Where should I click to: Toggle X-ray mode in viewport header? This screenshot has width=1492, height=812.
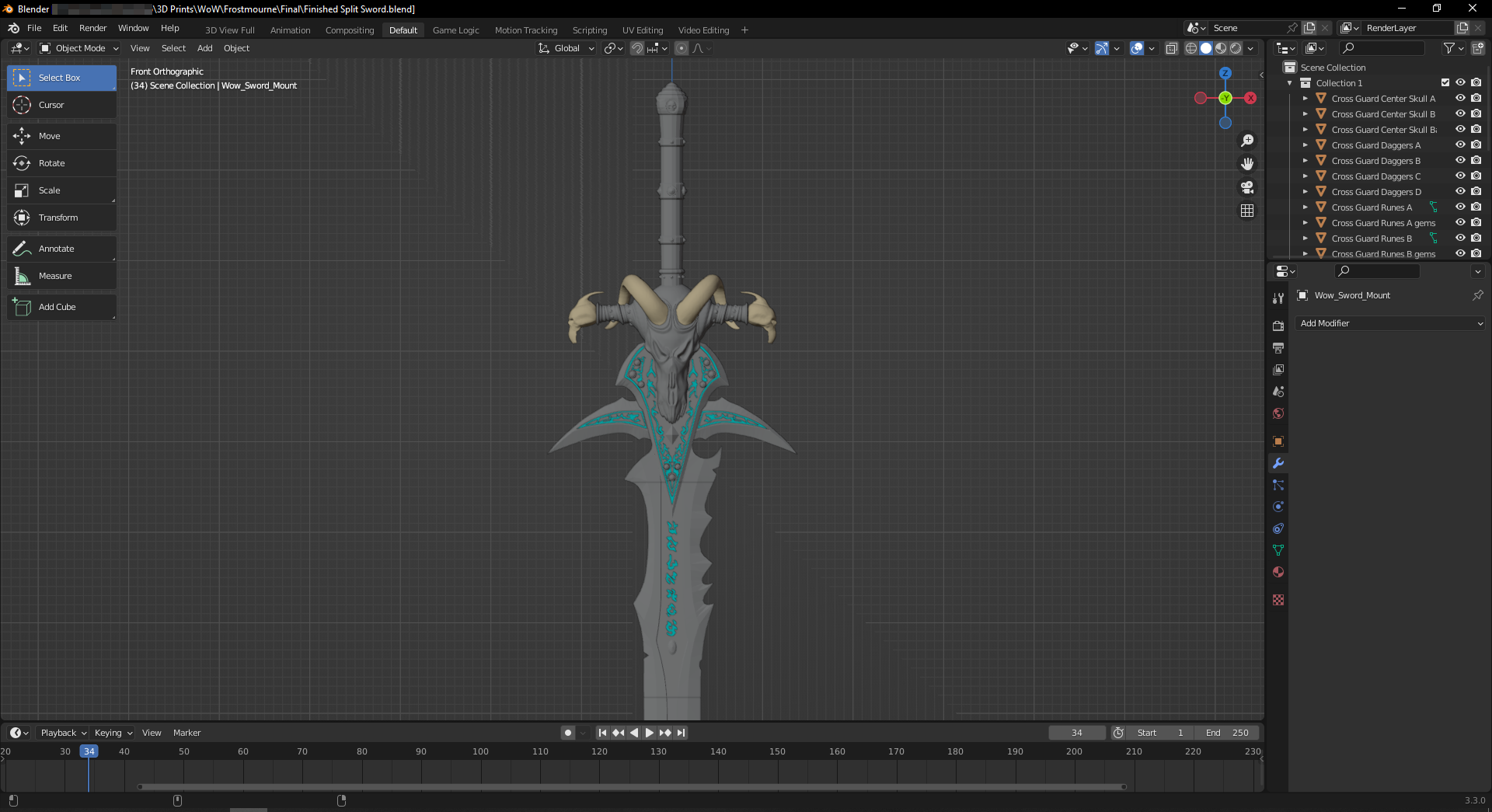(1172, 48)
